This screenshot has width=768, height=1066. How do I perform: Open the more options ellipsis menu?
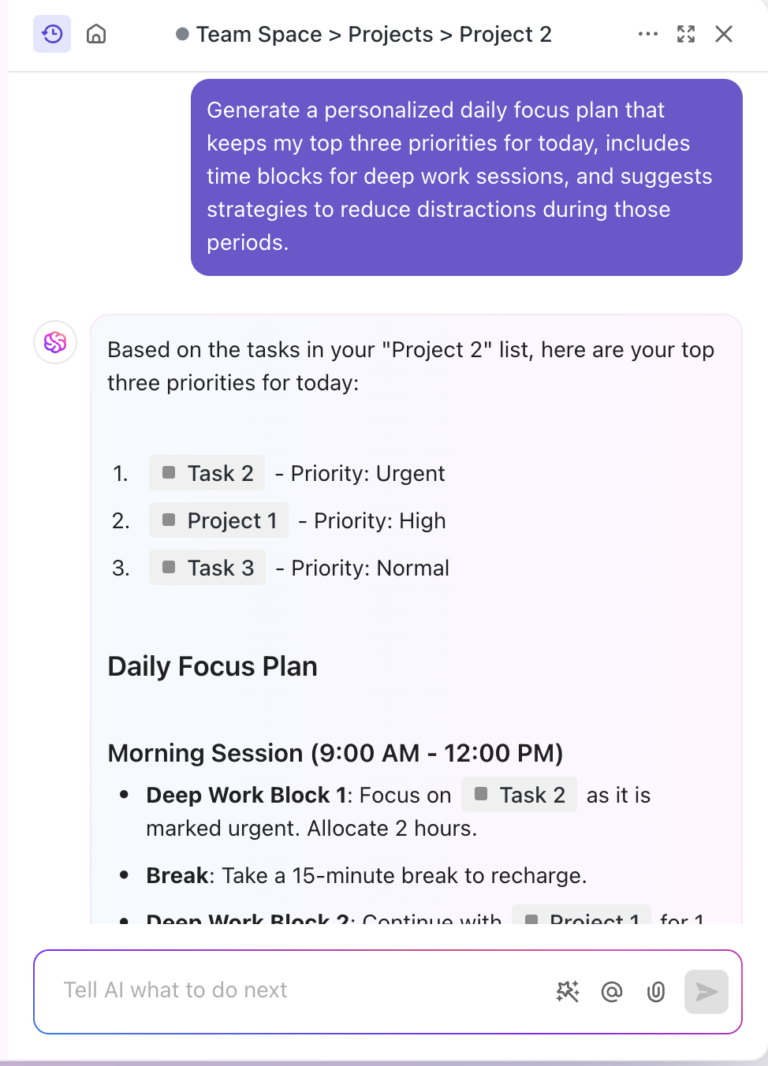click(x=648, y=34)
